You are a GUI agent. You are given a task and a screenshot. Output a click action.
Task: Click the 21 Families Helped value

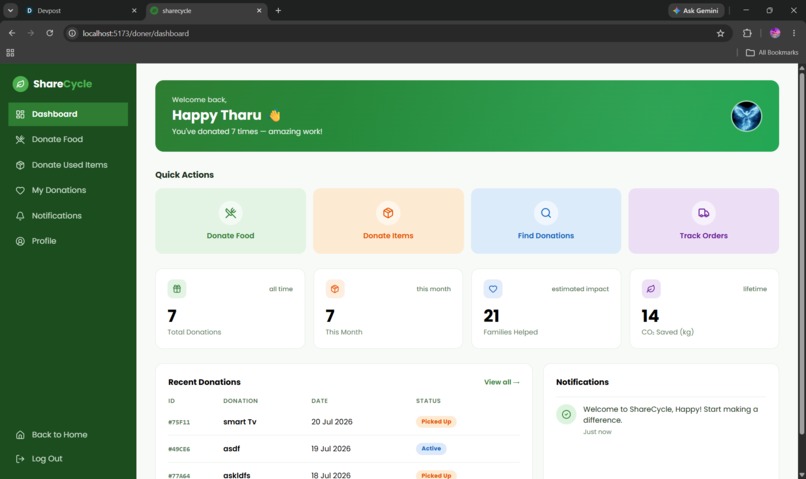point(491,316)
